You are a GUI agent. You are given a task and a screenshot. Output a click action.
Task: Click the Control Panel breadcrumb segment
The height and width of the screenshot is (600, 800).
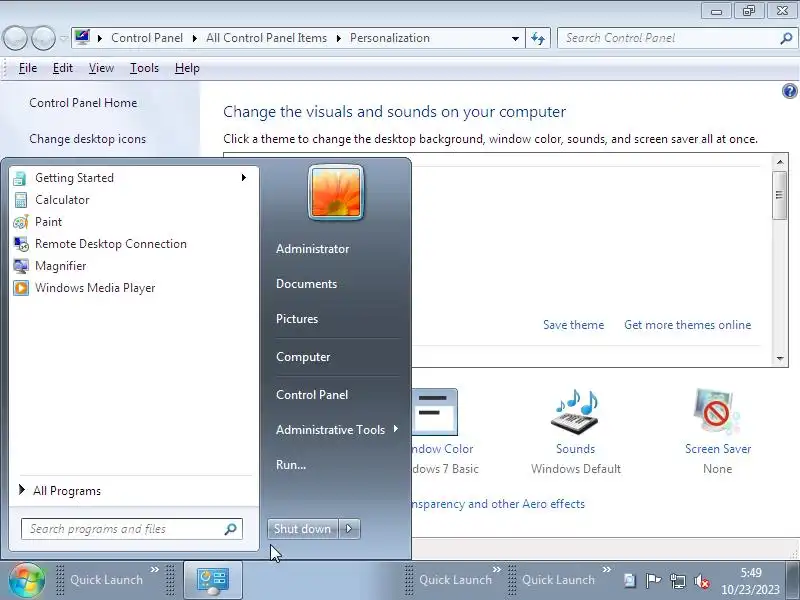click(147, 38)
